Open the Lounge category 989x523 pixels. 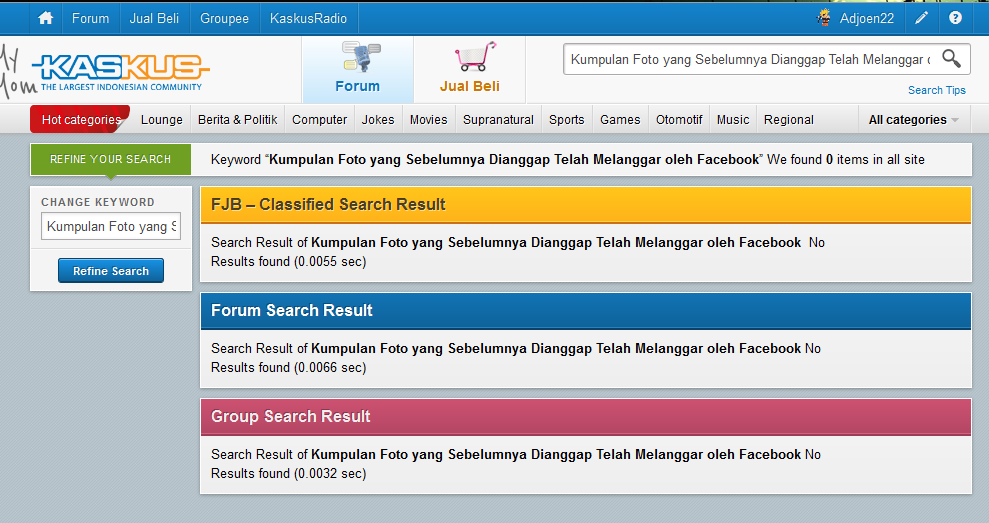[x=161, y=119]
